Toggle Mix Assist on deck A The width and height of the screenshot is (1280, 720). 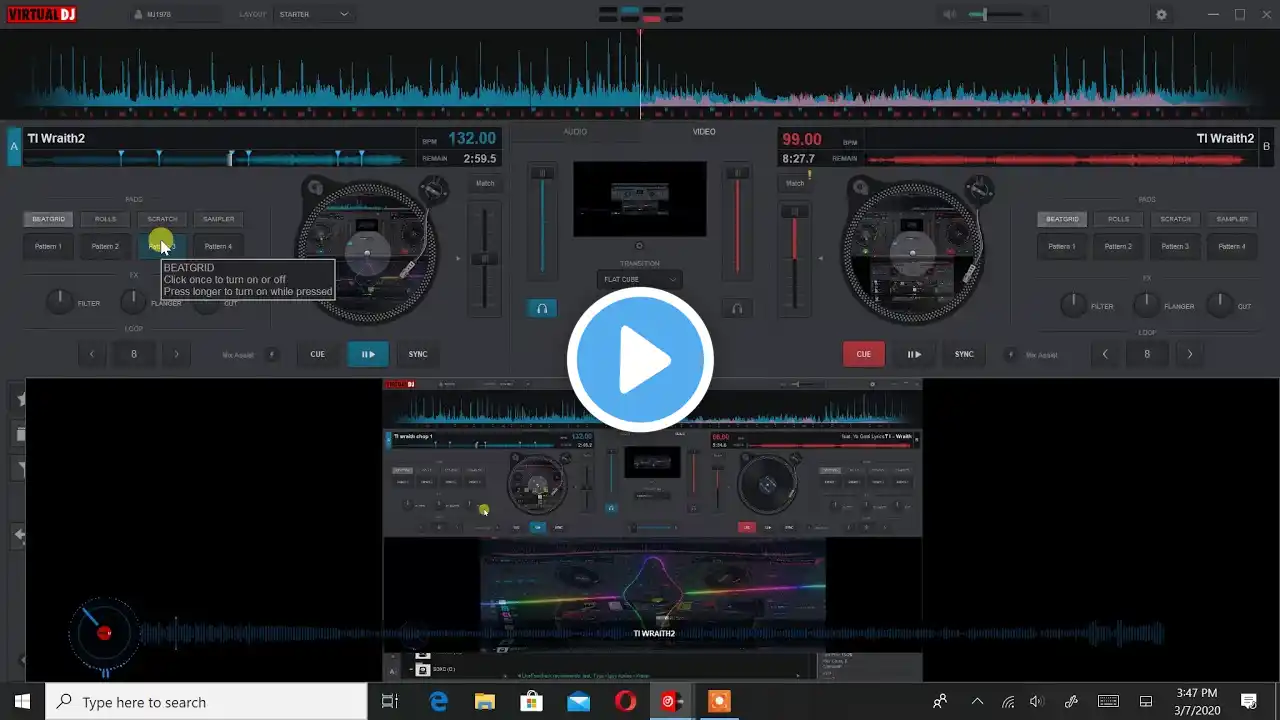tap(273, 355)
